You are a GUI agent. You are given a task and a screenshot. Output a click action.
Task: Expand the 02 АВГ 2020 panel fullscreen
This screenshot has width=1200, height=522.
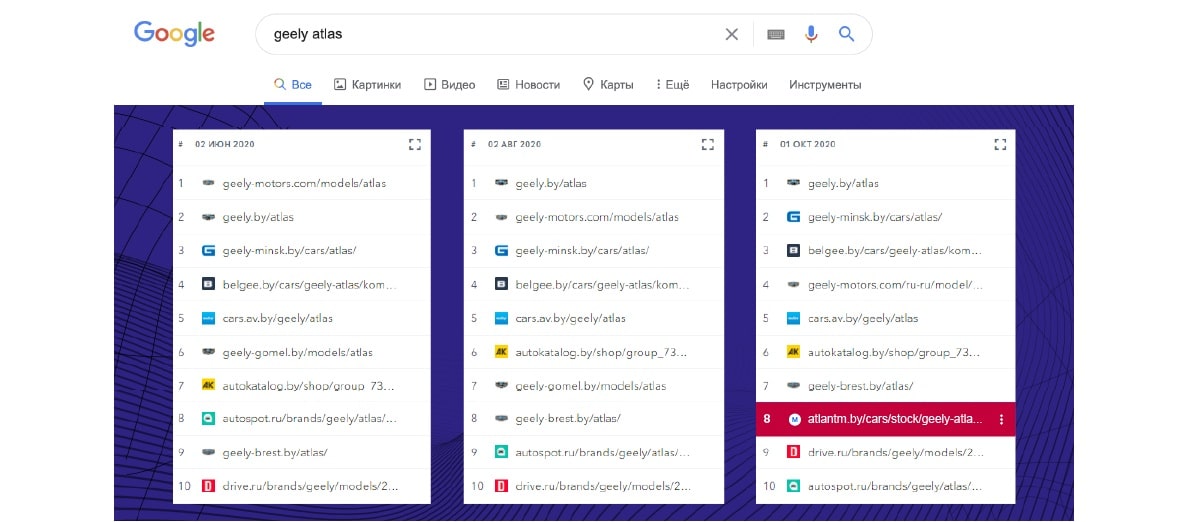[708, 144]
